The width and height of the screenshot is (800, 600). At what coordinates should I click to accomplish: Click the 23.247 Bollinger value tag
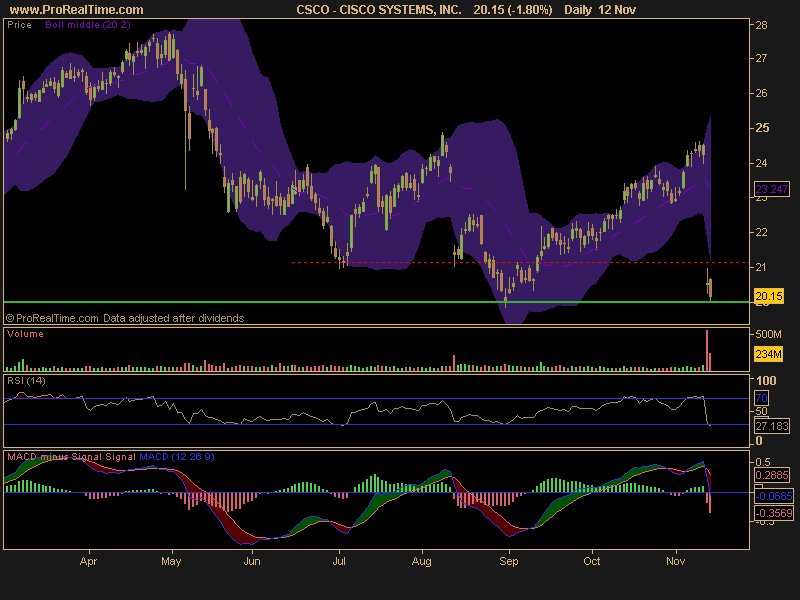tap(771, 189)
